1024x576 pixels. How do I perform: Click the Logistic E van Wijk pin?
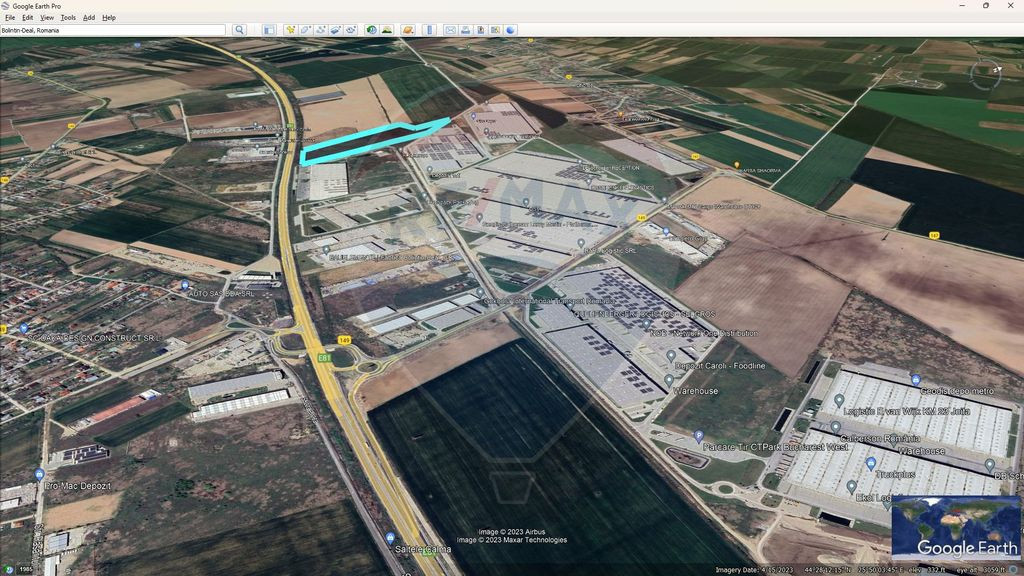pyautogui.click(x=839, y=400)
